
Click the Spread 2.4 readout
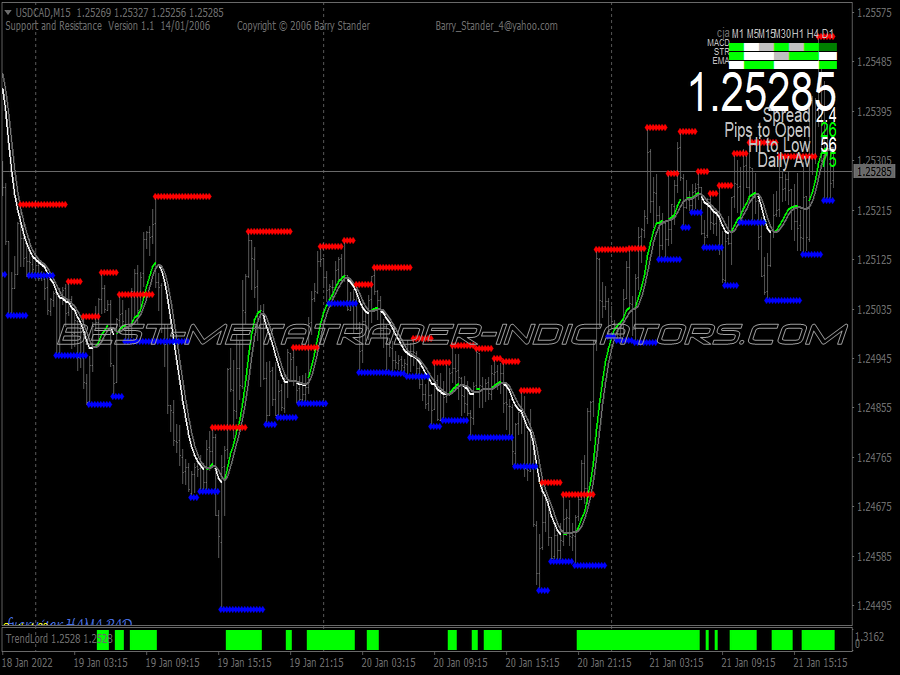[x=800, y=115]
